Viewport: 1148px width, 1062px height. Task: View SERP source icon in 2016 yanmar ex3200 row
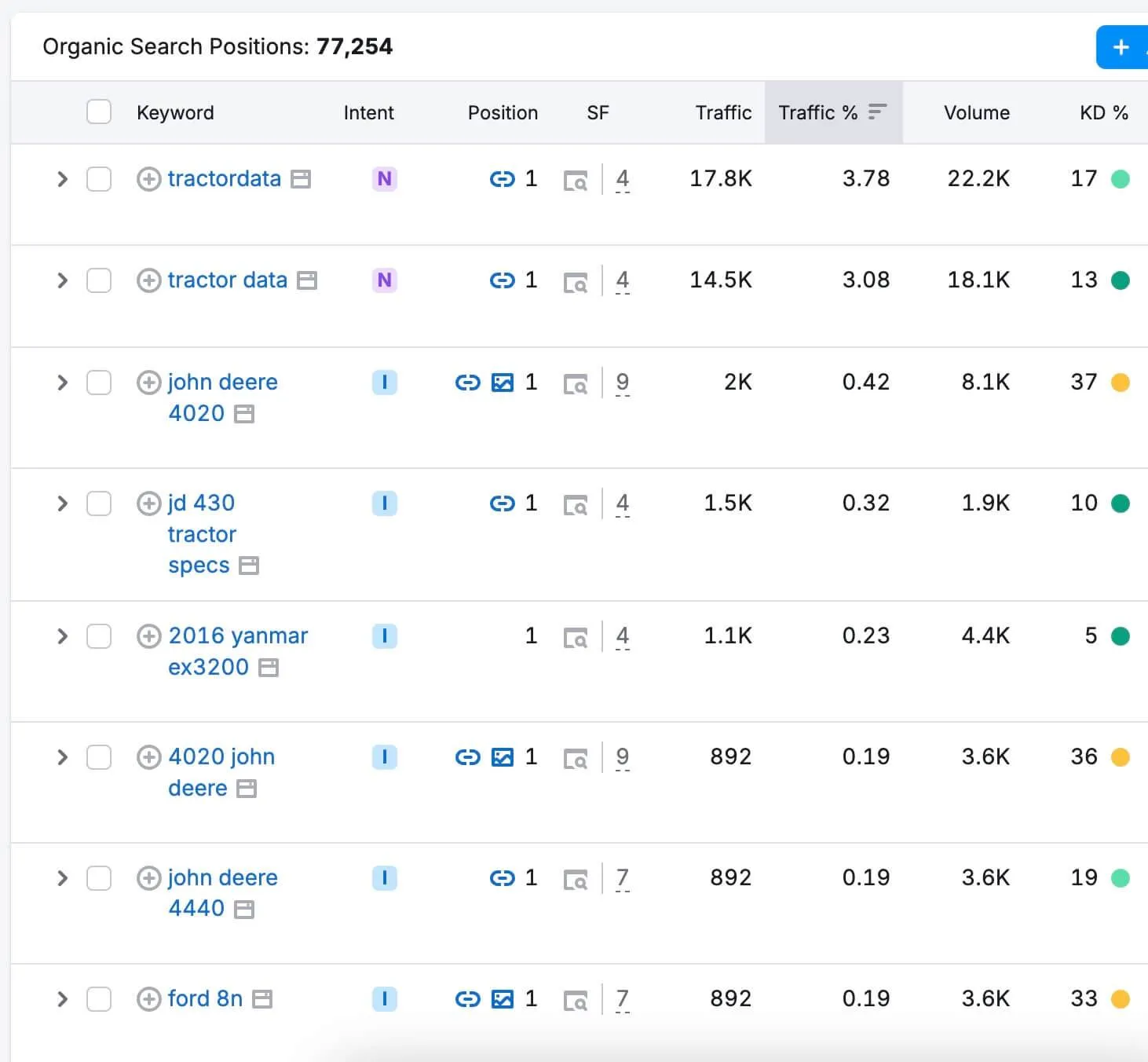pos(576,638)
